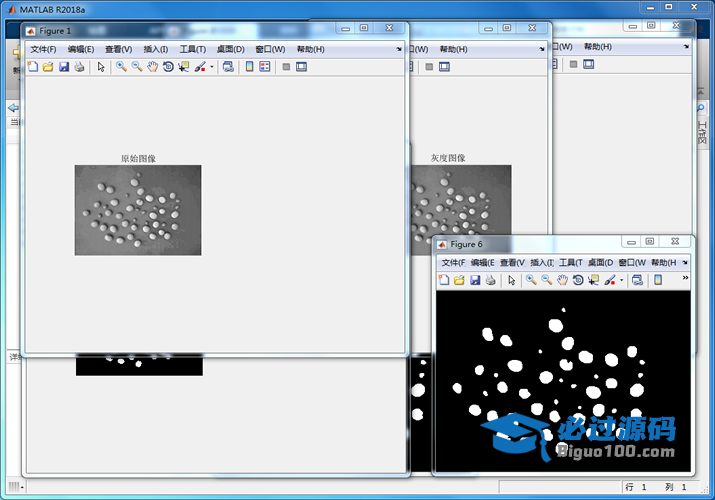Print icon in Figure 6 toolbar
This screenshot has height=500, width=715.
point(491,280)
